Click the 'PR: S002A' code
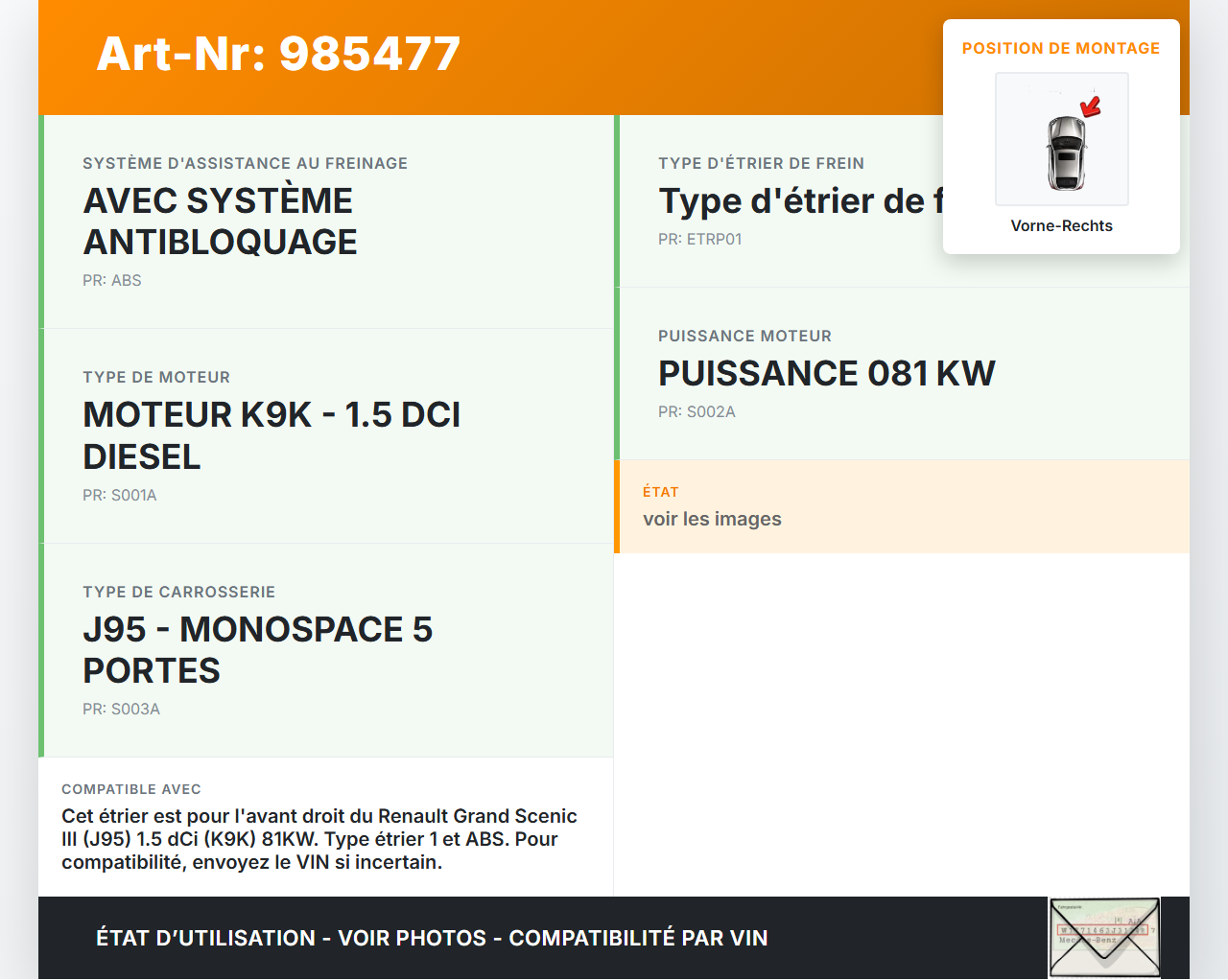The width and height of the screenshot is (1228, 980). tap(697, 411)
